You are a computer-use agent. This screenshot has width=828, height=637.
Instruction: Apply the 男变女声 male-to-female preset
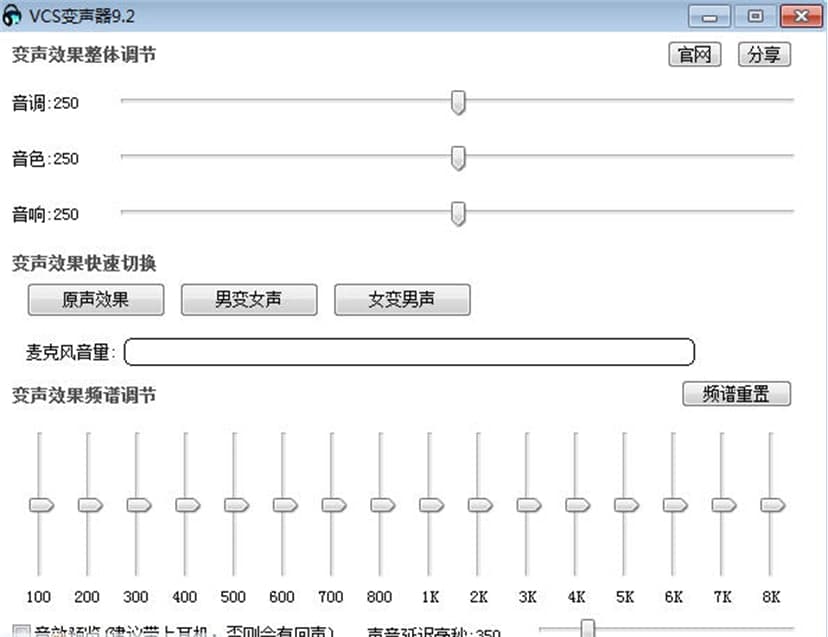point(248,299)
